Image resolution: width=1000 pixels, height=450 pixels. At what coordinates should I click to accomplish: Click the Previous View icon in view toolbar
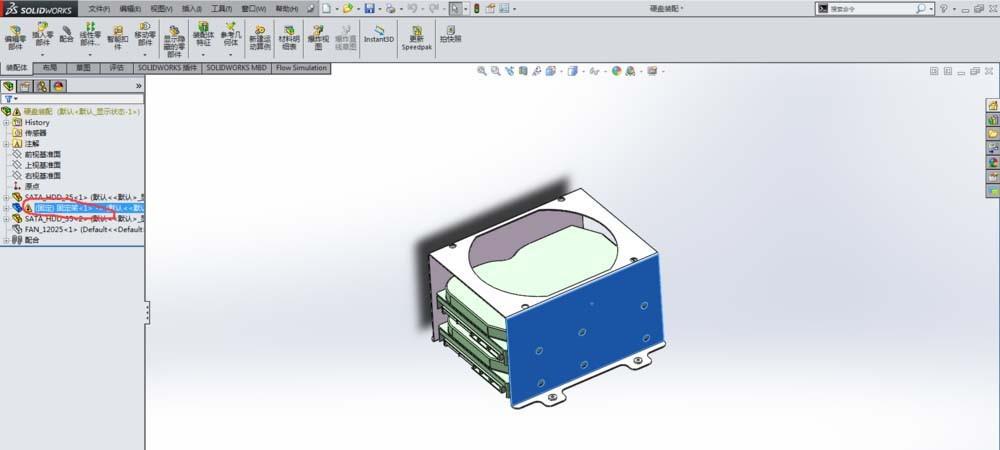click(510, 71)
